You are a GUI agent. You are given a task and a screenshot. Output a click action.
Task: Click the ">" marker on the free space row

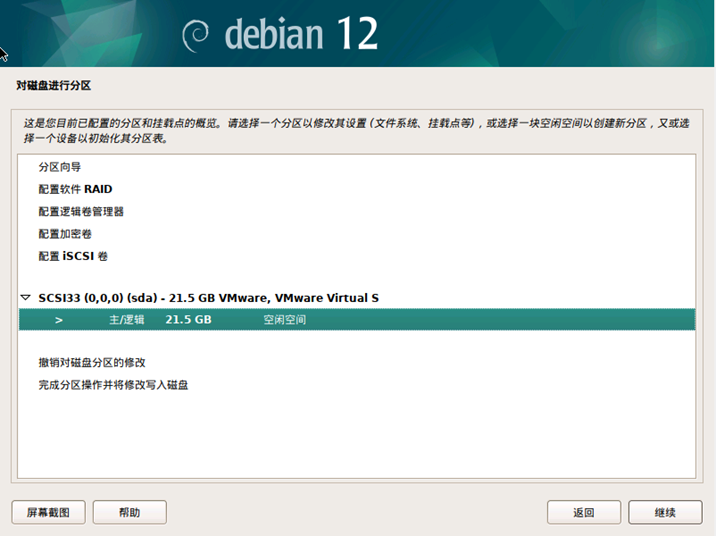[59, 320]
